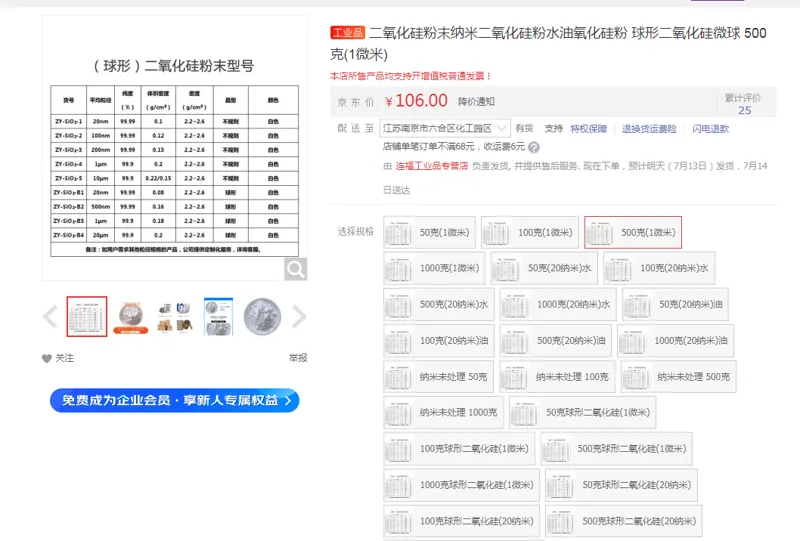Click the 免费成为企业会员 banner button
This screenshot has height=541, width=800.
pos(174,400)
